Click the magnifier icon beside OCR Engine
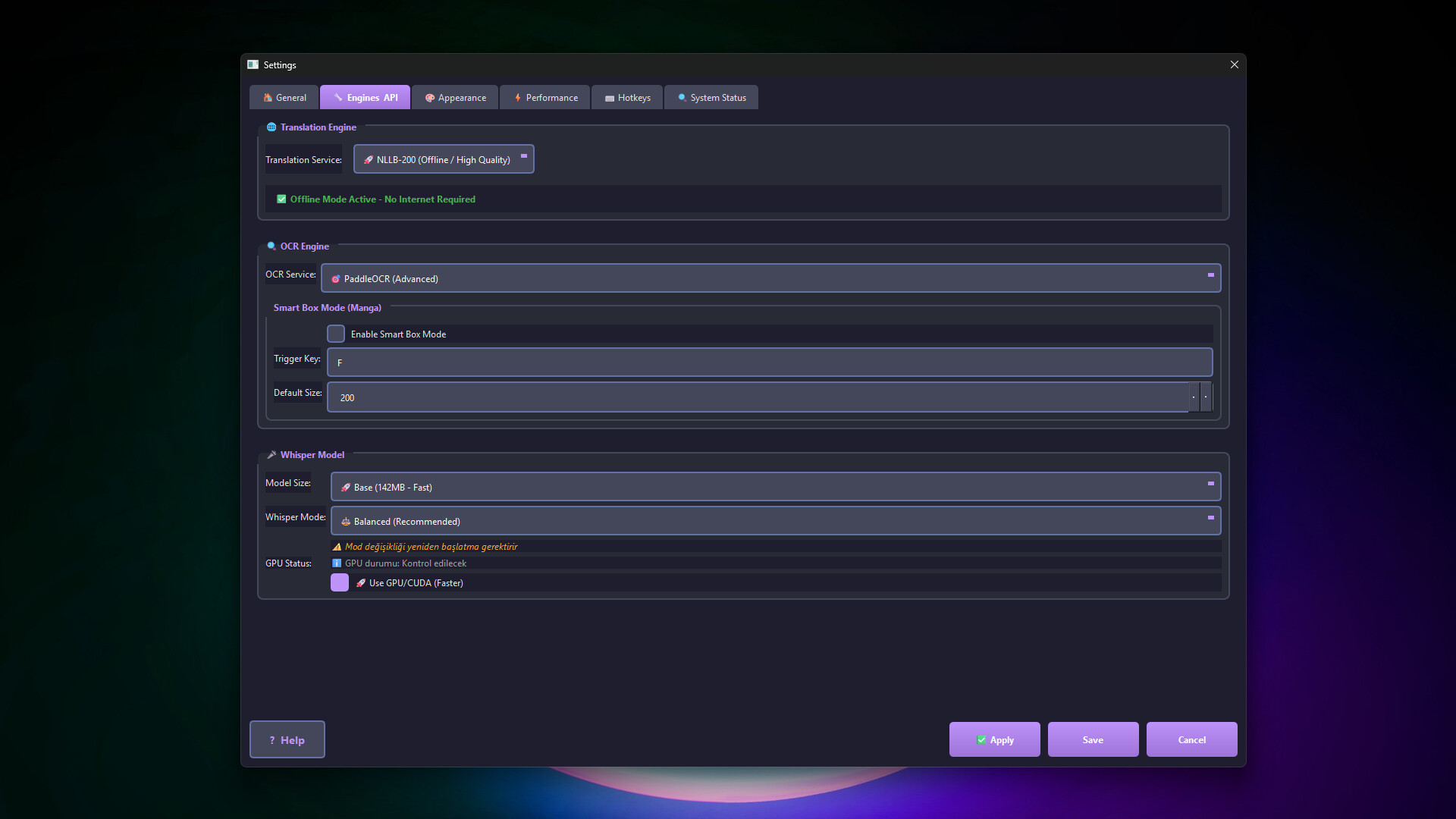Viewport: 1456px width, 819px height. click(271, 246)
